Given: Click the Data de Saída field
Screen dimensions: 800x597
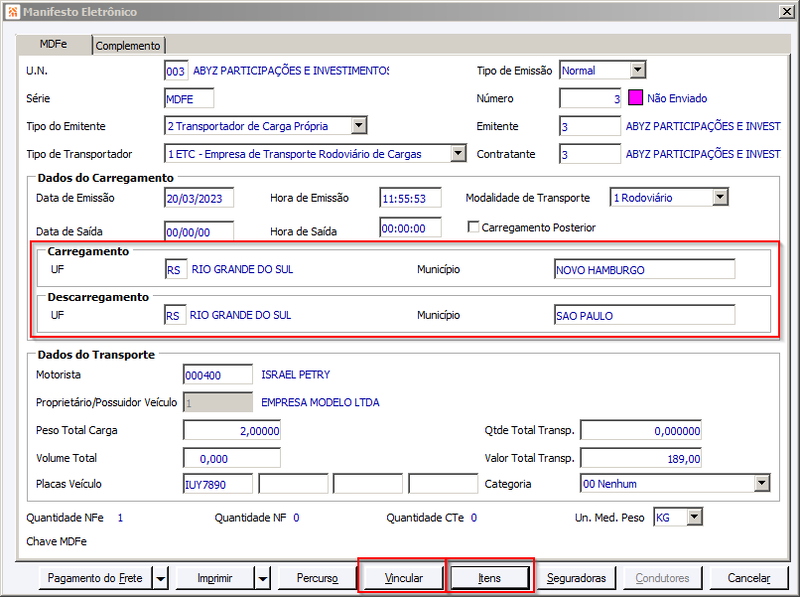Looking at the screenshot, I should click(199, 231).
